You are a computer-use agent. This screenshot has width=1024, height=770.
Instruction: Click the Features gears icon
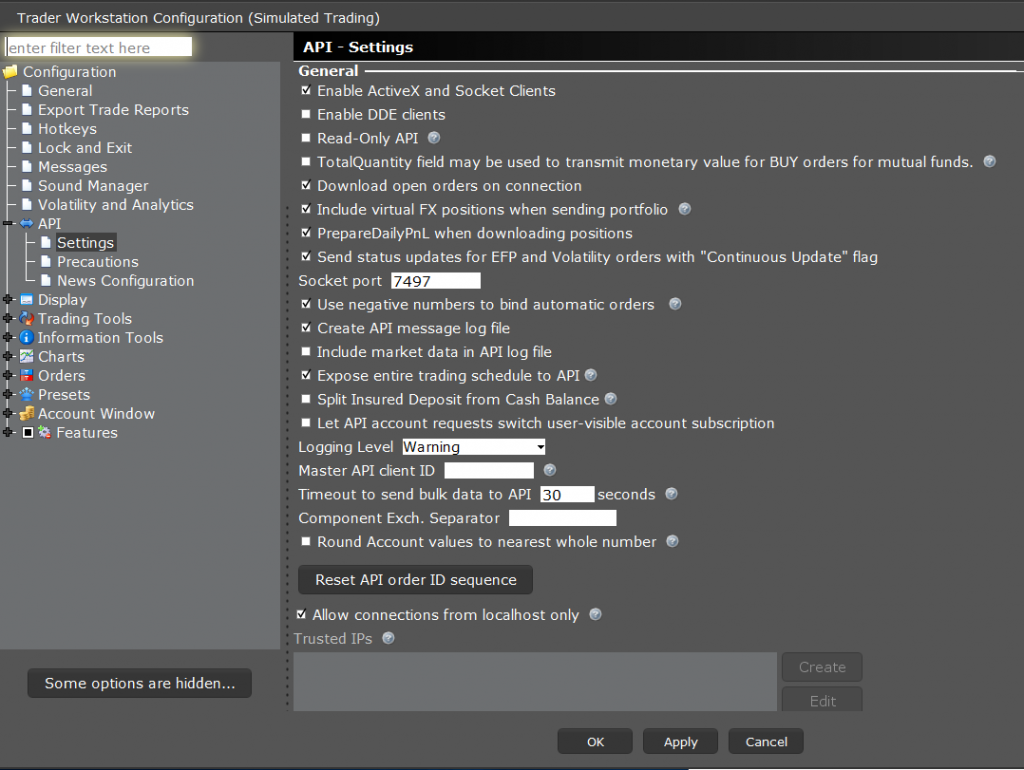tap(44, 432)
